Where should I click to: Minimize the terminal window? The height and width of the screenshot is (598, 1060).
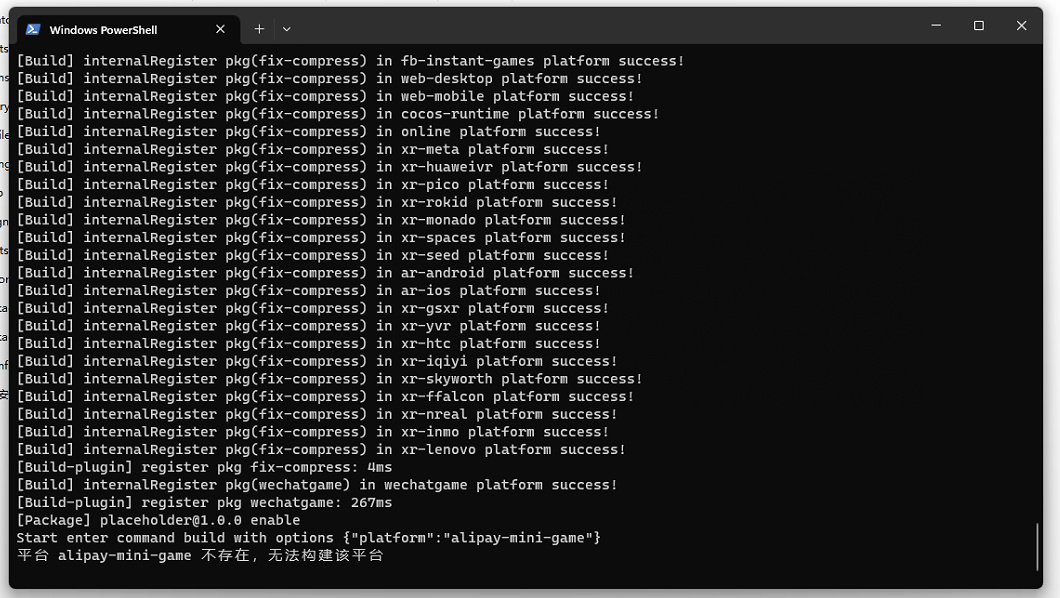[936, 26]
